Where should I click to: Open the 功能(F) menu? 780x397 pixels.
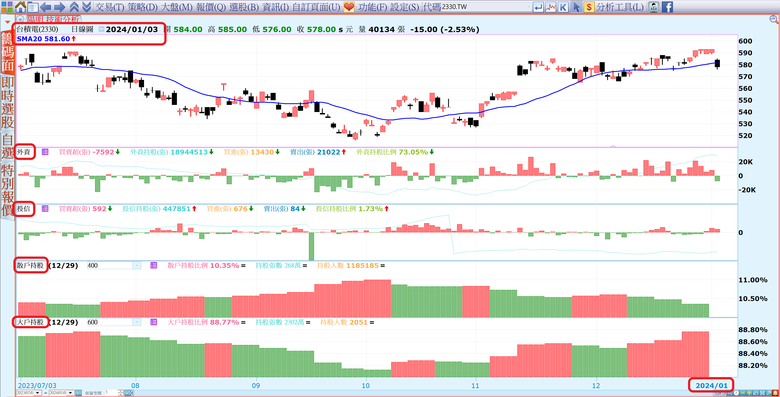coord(373,7)
